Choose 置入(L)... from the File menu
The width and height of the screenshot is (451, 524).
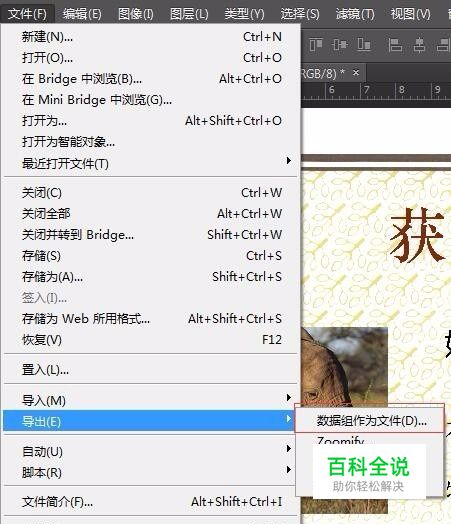150,370
